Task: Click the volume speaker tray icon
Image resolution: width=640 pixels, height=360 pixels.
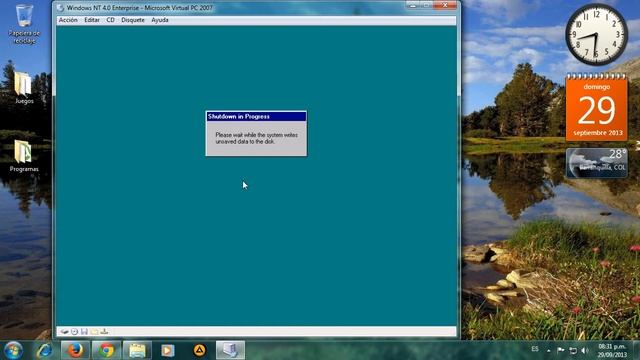Action: pyautogui.click(x=585, y=350)
